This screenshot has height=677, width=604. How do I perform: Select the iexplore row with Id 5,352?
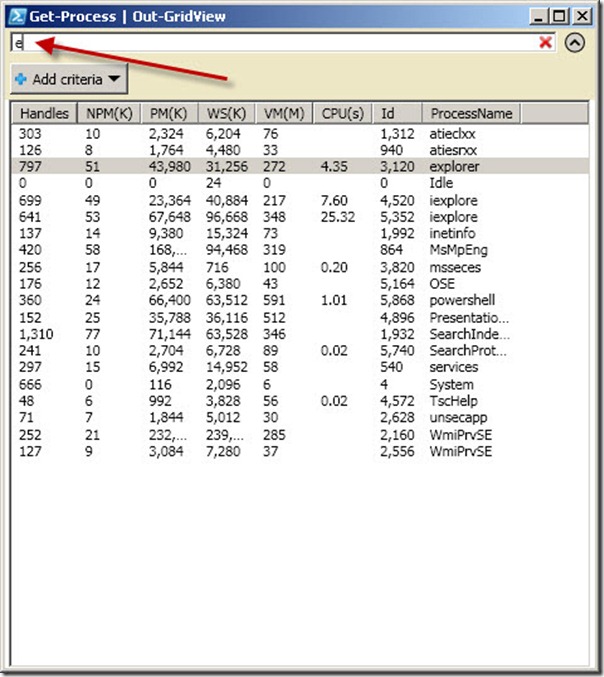tap(300, 217)
